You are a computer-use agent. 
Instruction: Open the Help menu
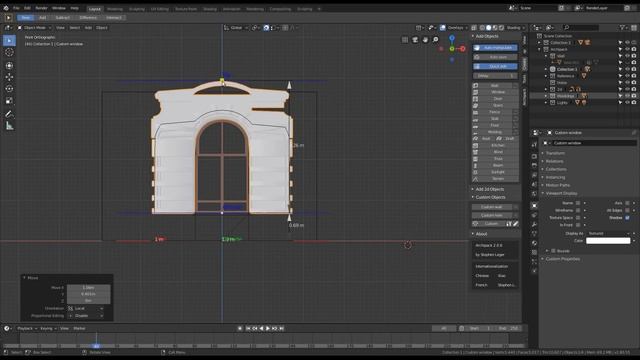coord(74,8)
